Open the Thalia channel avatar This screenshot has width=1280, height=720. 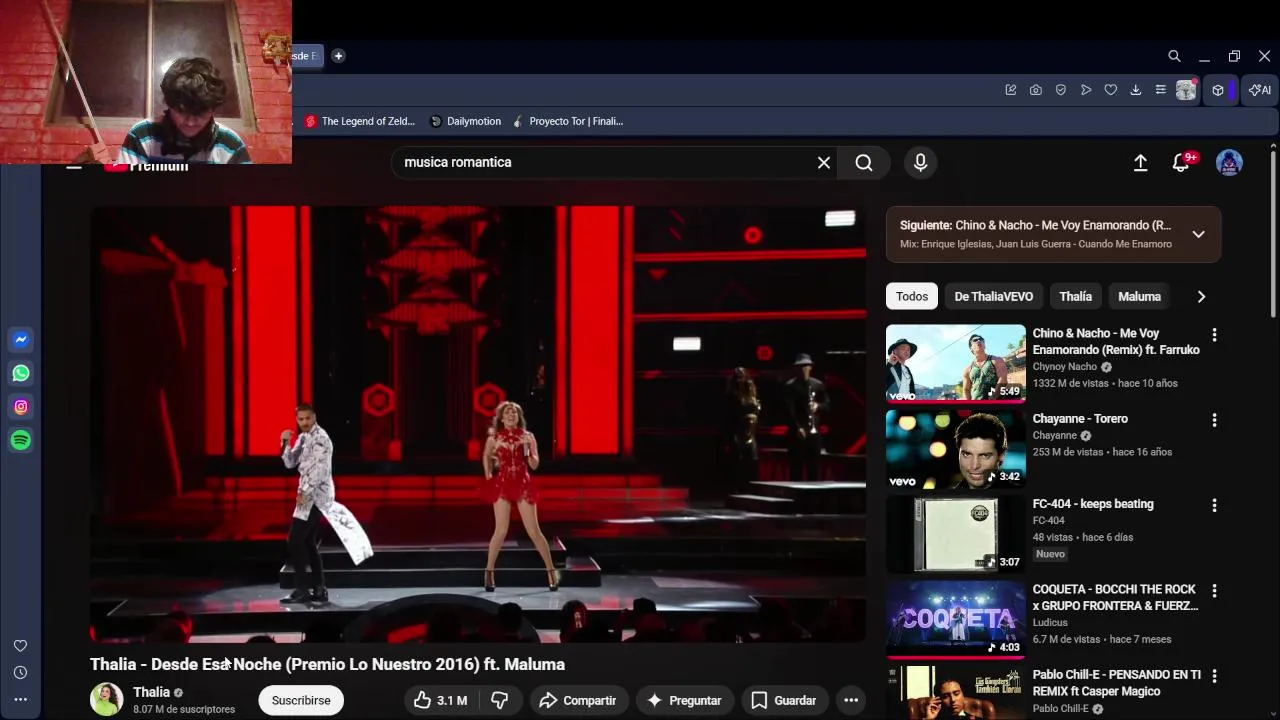(107, 700)
